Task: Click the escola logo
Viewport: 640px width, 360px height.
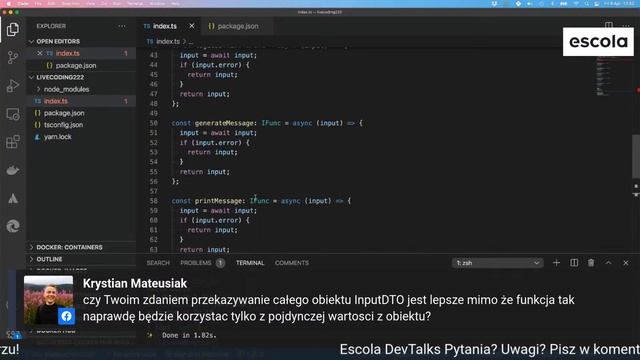Action: pos(598,42)
